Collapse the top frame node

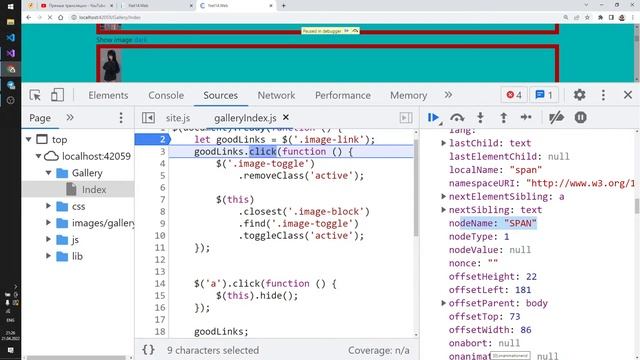[29, 140]
